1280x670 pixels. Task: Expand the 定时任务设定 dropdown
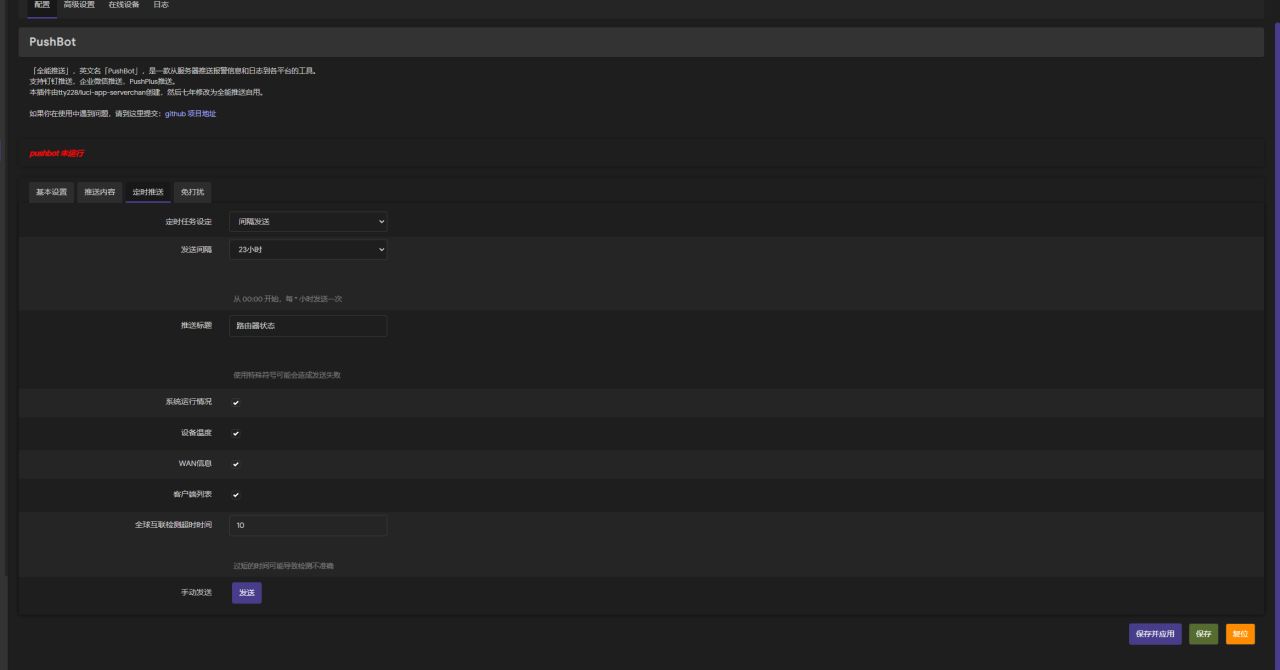(308, 222)
